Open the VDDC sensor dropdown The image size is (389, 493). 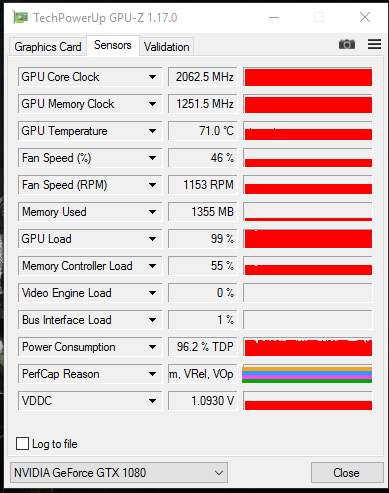tap(90, 401)
